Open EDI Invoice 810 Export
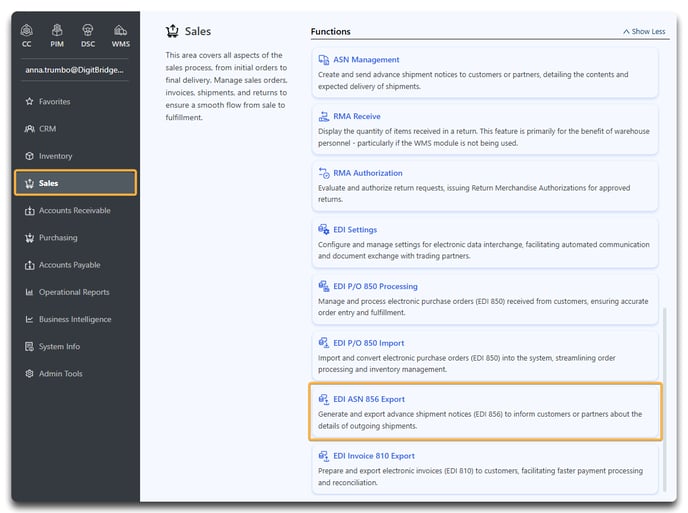Viewport: 688px width, 513px height. point(374,456)
